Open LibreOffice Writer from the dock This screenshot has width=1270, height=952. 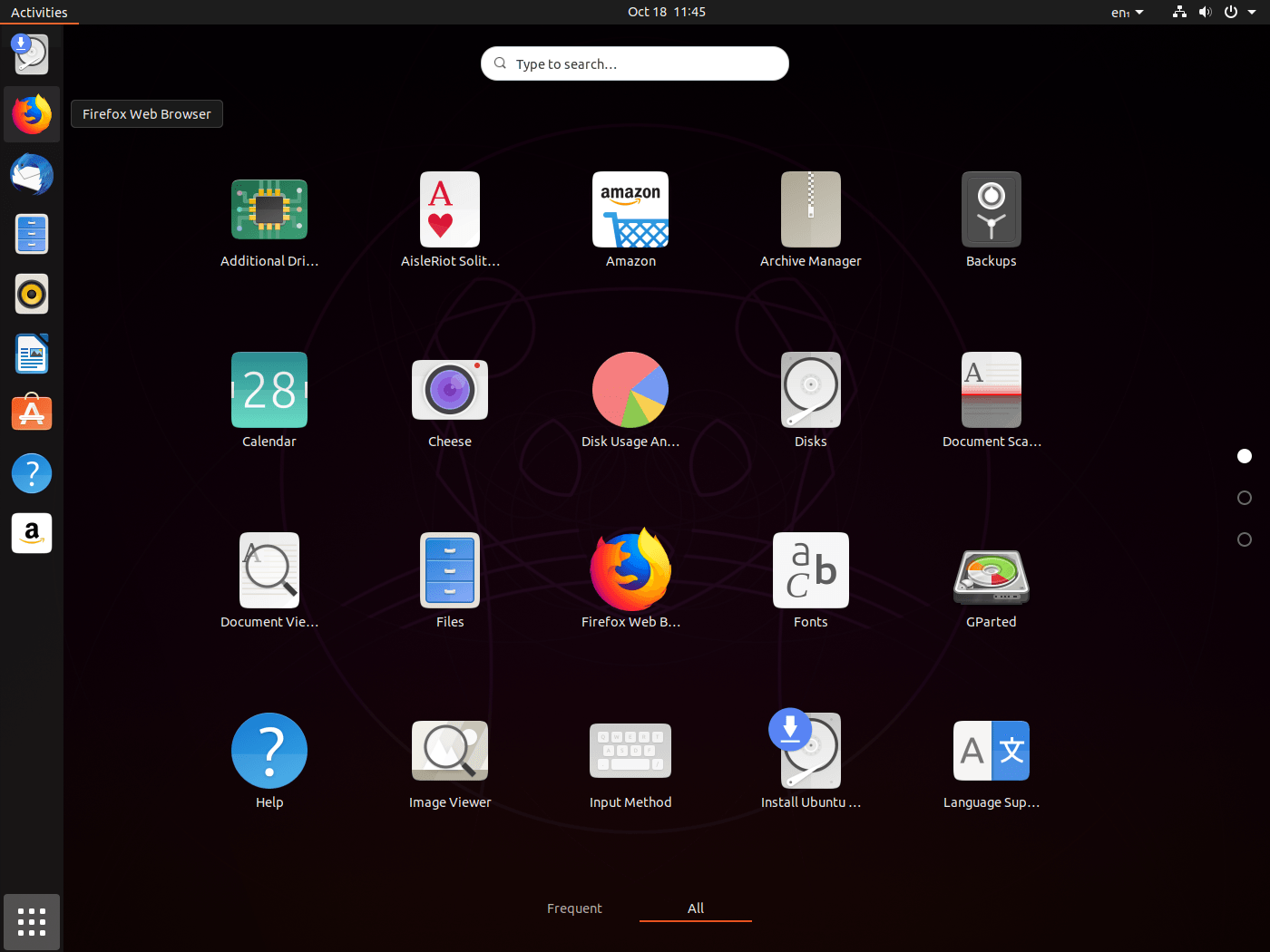(x=32, y=354)
